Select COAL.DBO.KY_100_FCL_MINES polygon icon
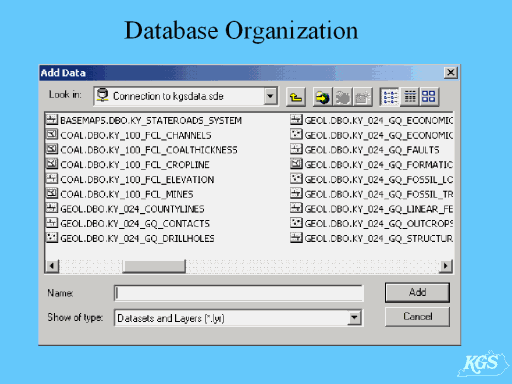This screenshot has width=512, height=384. (x=52, y=194)
